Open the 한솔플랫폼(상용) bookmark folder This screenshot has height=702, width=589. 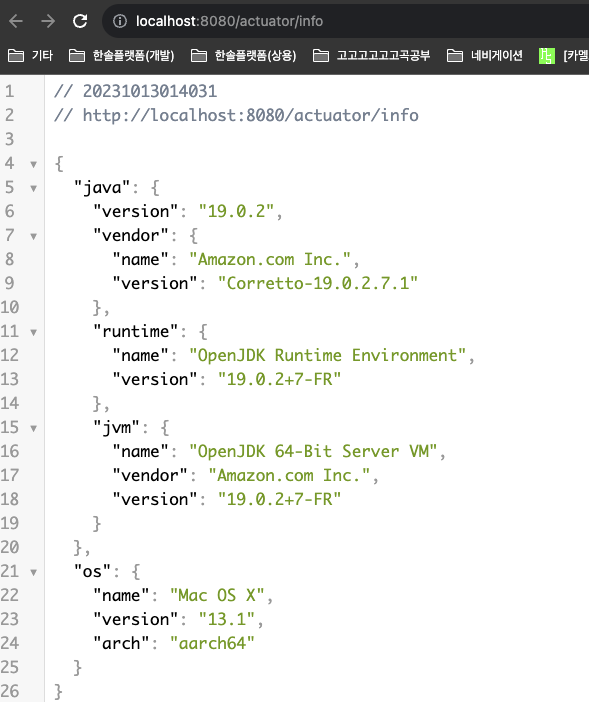point(243,56)
